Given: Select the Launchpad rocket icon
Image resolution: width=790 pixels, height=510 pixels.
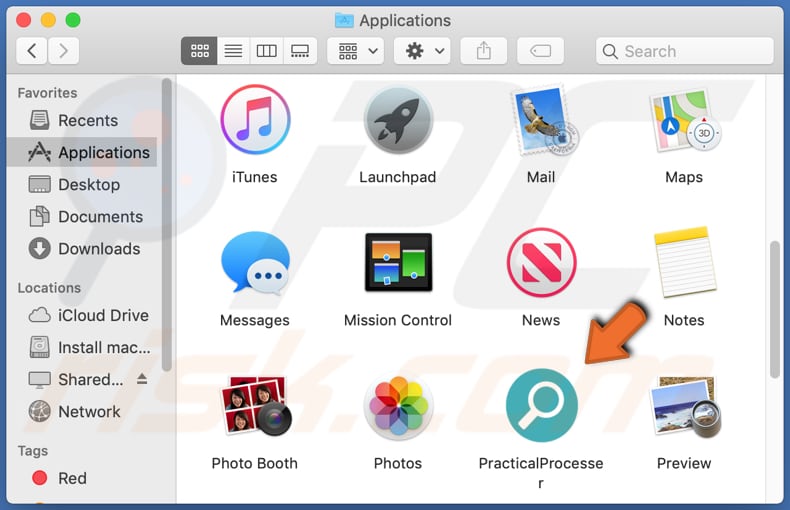Looking at the screenshot, I should click(398, 120).
